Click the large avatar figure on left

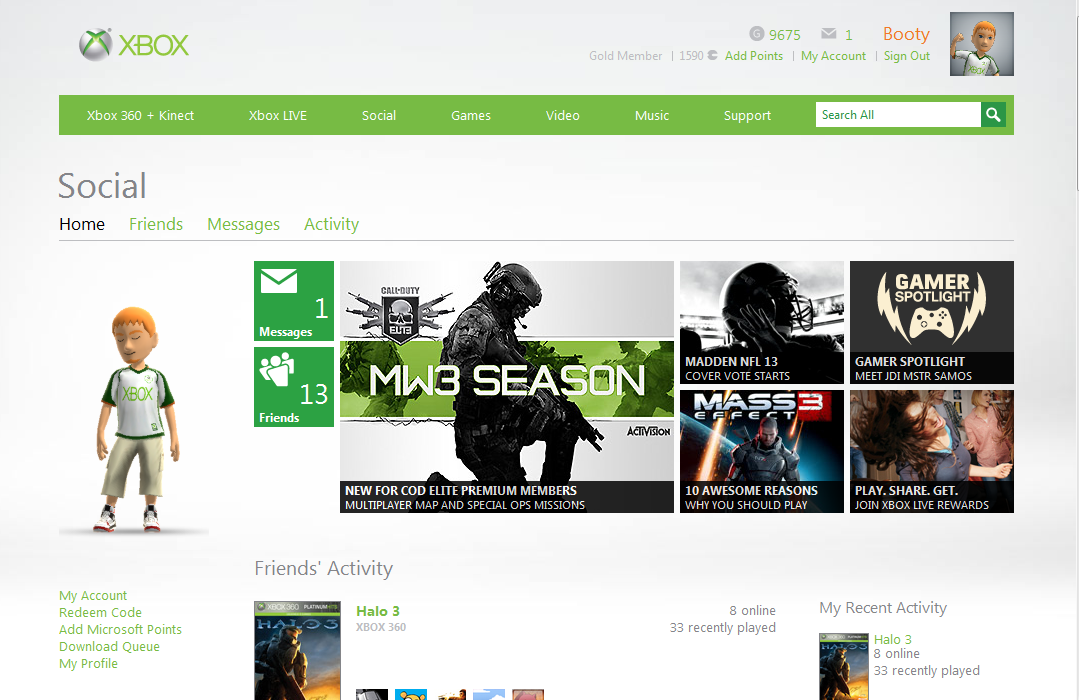(x=137, y=420)
